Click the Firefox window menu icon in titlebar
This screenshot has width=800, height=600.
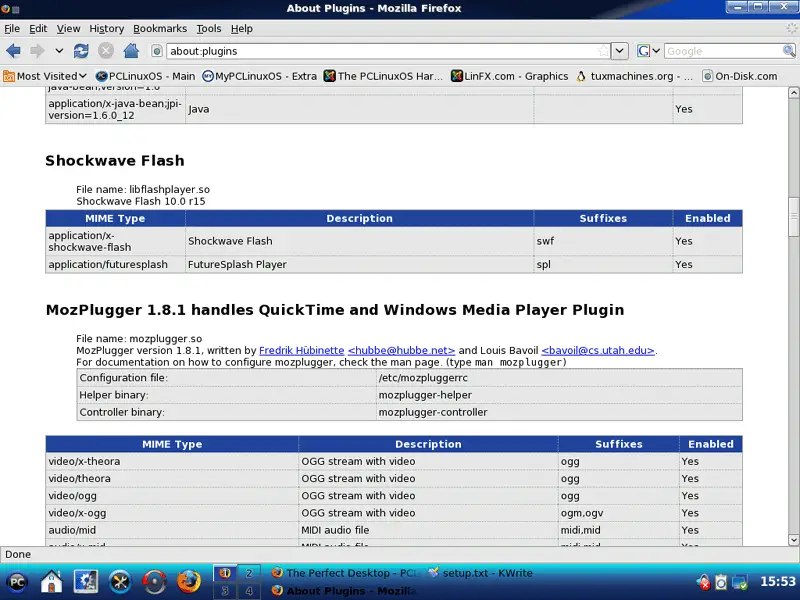tap(5, 8)
